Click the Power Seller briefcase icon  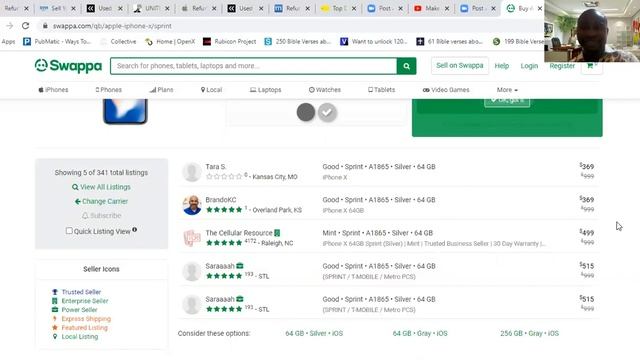55,310
